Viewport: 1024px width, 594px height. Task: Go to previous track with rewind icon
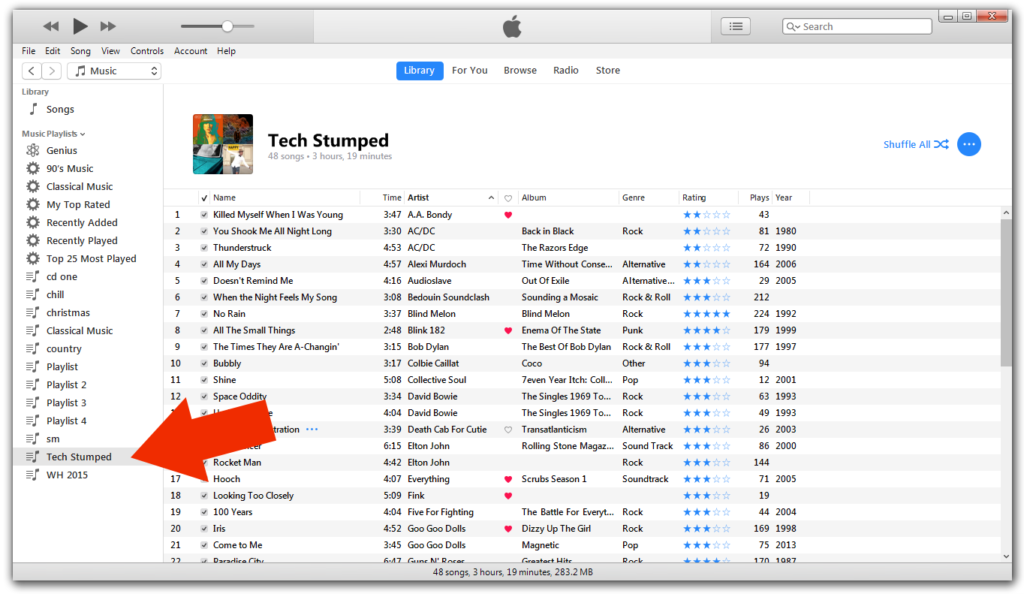pyautogui.click(x=51, y=26)
